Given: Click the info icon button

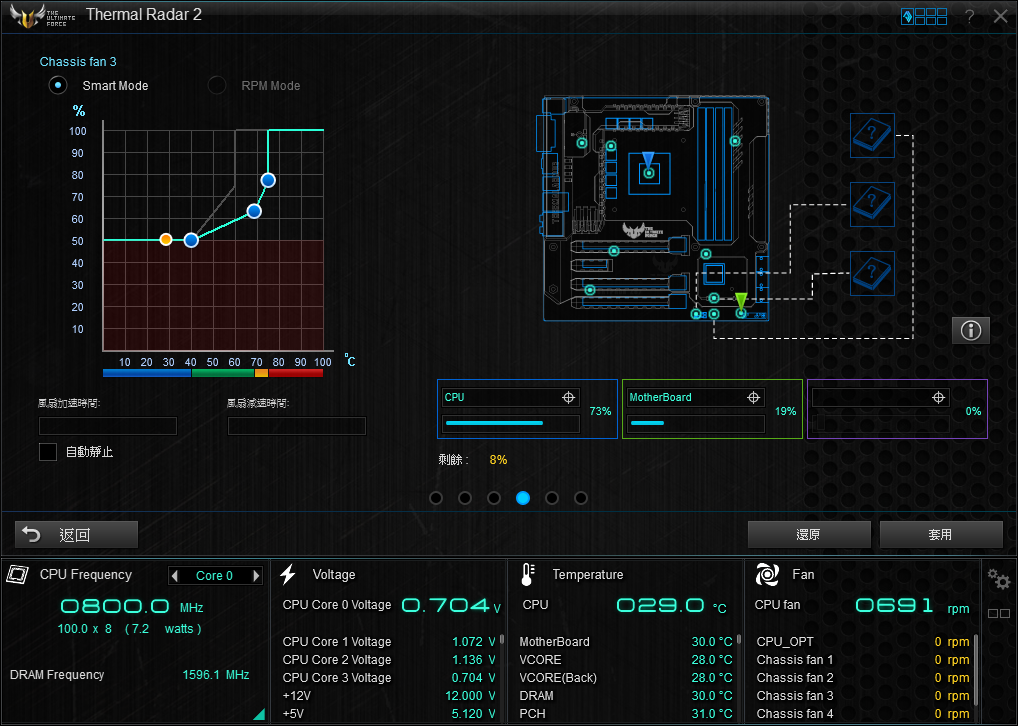Looking at the screenshot, I should (970, 330).
